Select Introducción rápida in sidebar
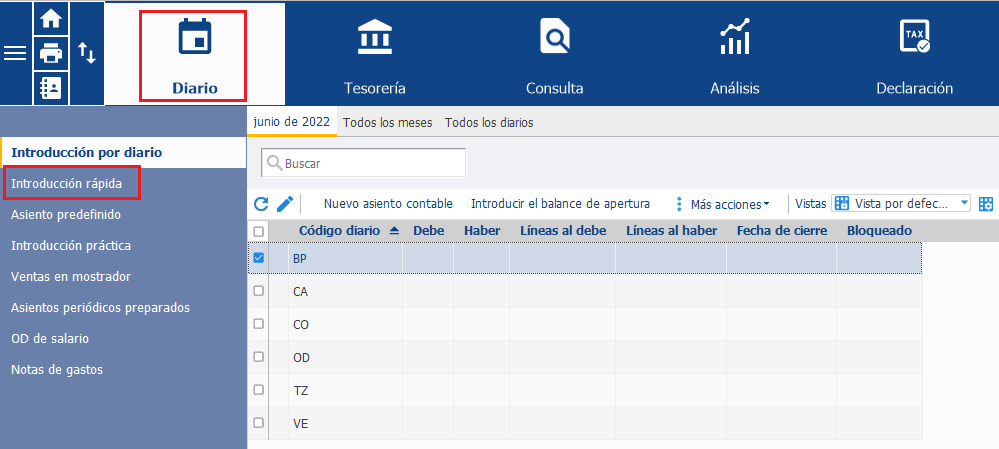The height and width of the screenshot is (449, 999). pos(66,184)
